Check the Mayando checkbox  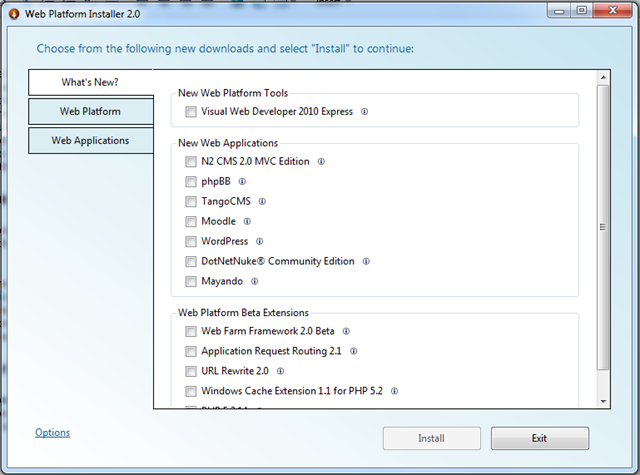(x=191, y=282)
